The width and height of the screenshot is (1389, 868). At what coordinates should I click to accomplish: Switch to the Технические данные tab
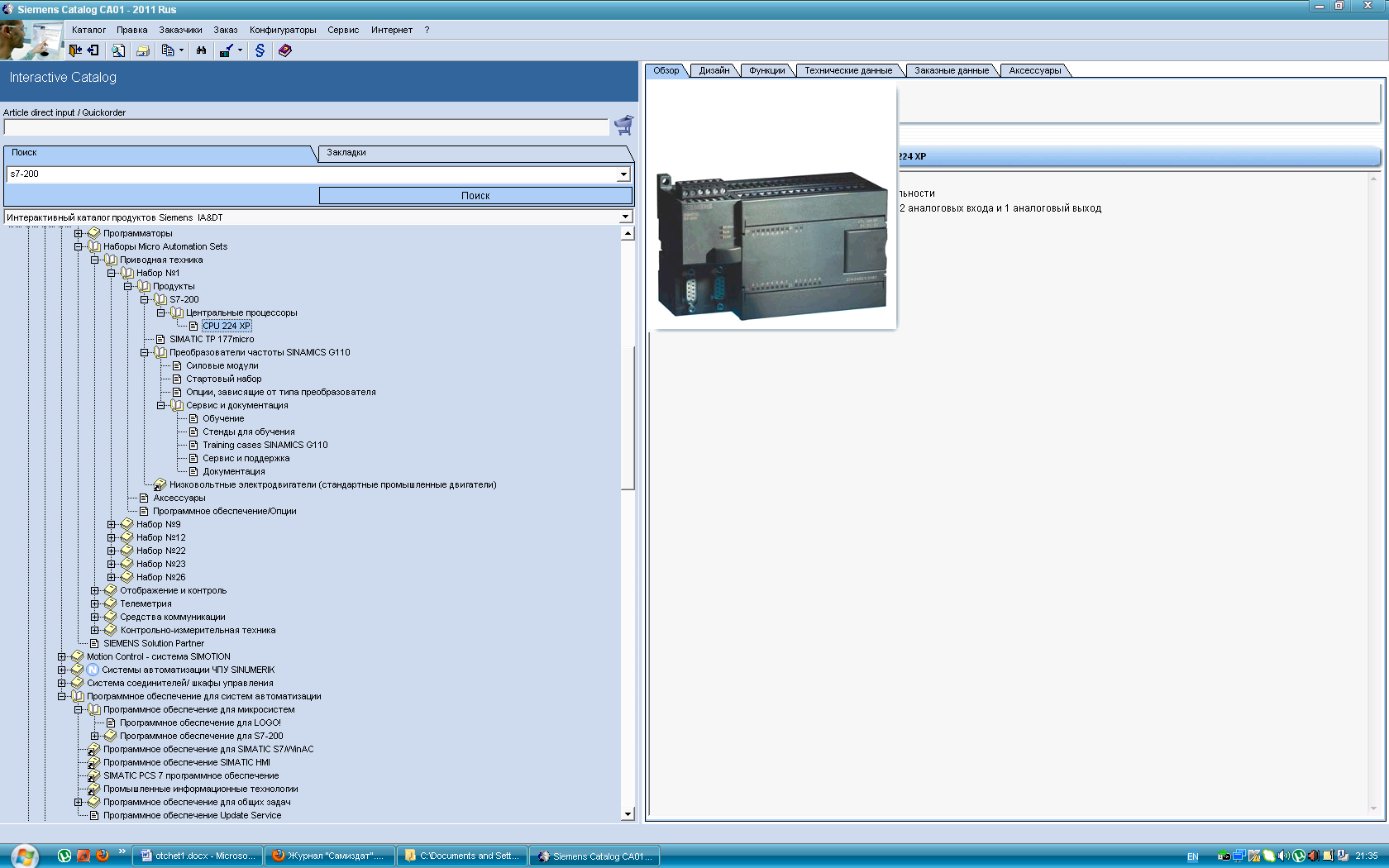coord(848,70)
